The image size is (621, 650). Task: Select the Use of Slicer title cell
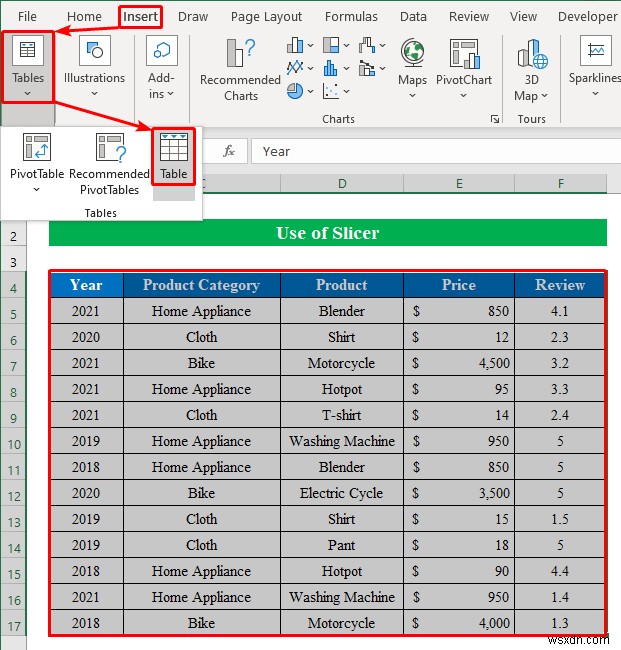coord(327,233)
